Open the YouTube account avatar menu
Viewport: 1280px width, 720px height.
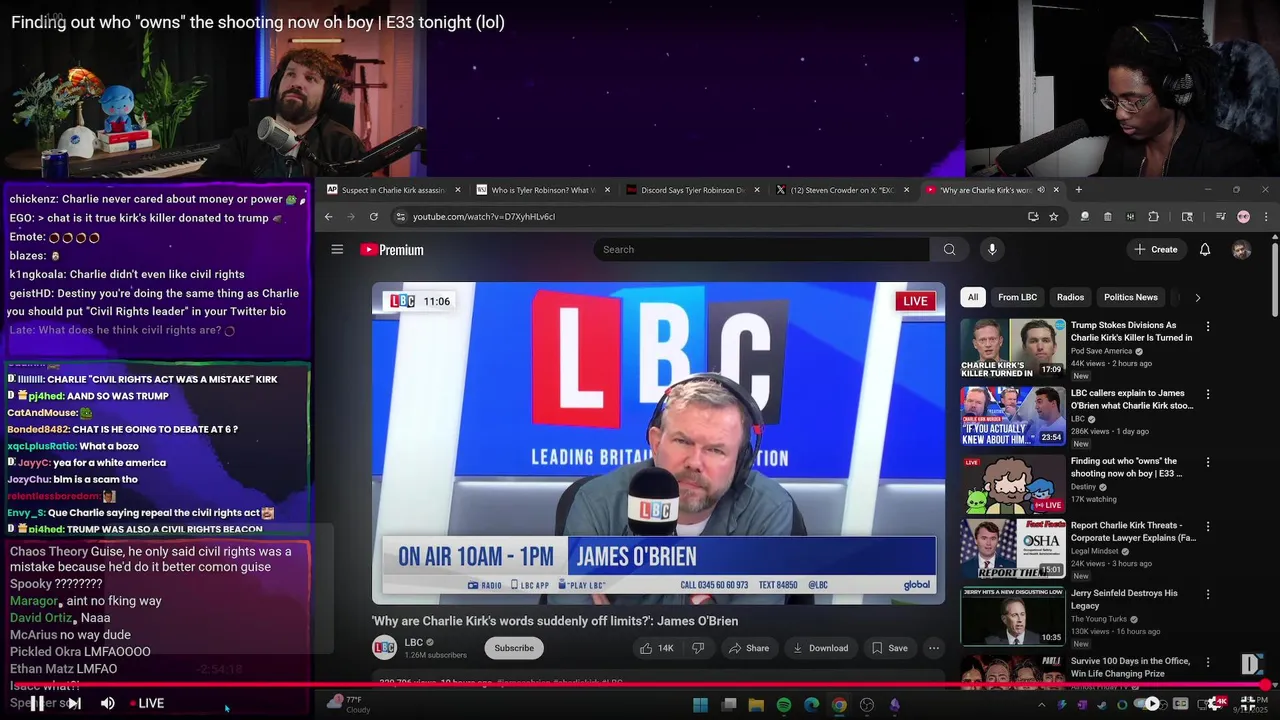point(1241,250)
